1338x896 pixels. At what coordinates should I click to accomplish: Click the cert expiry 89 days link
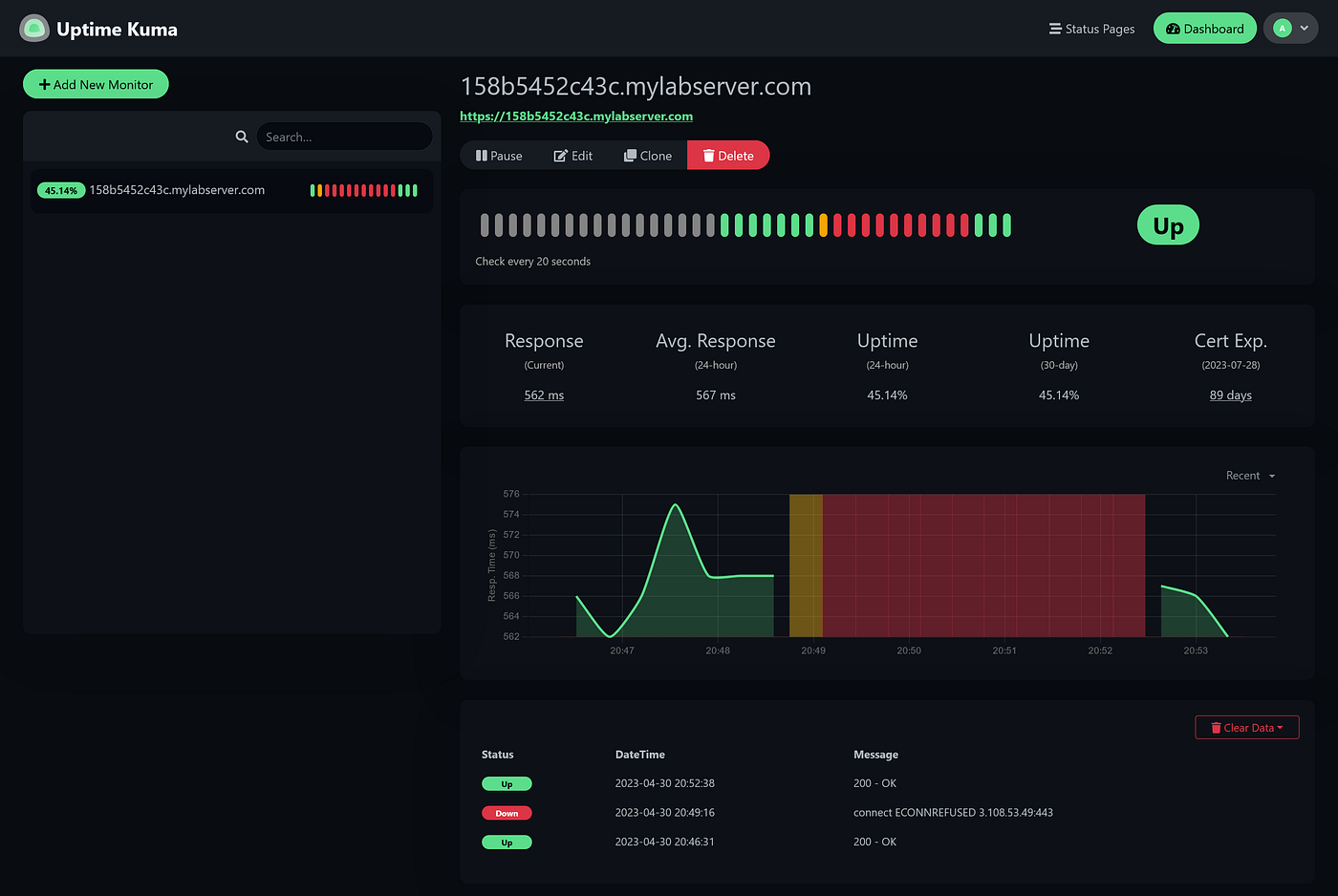point(1231,395)
